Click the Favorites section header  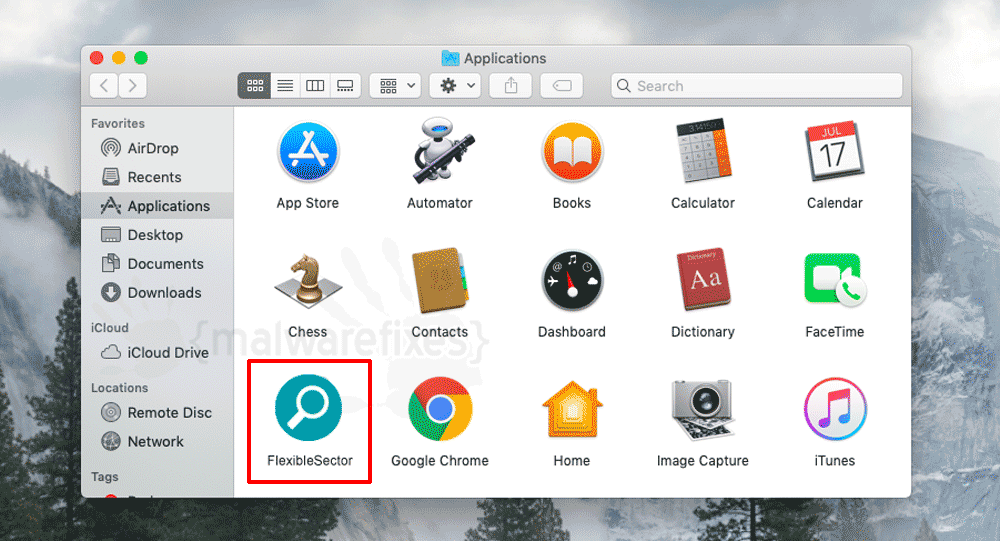coord(118,123)
